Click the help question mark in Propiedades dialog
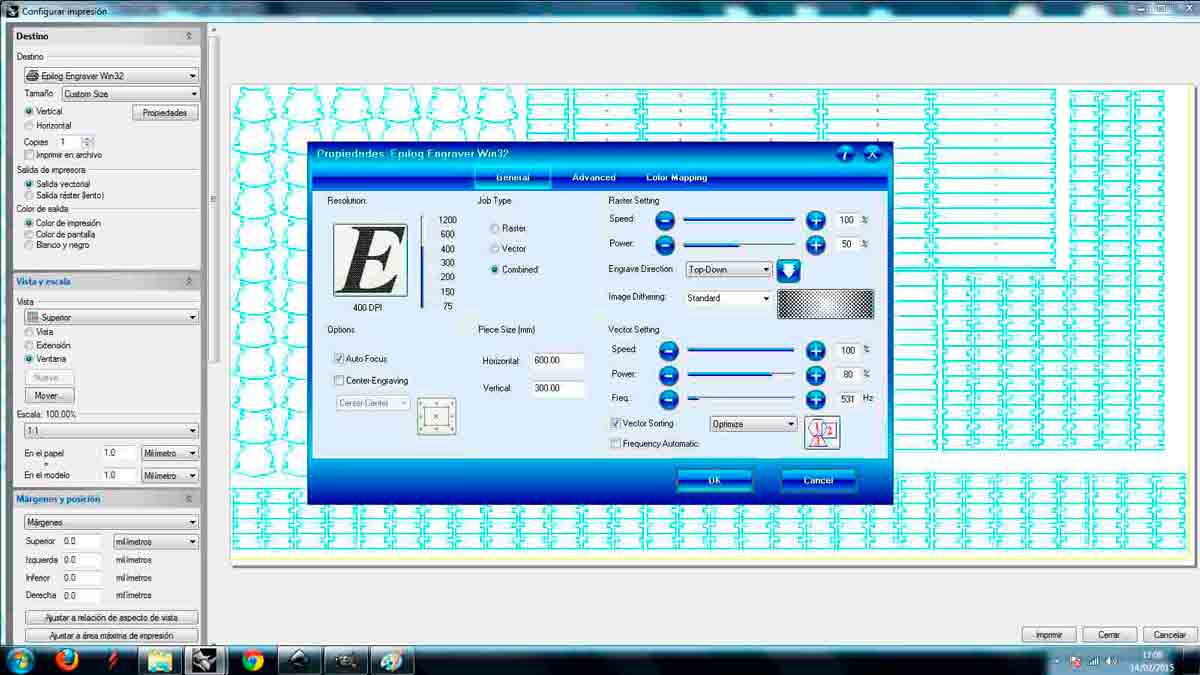Image resolution: width=1200 pixels, height=675 pixels. point(846,154)
